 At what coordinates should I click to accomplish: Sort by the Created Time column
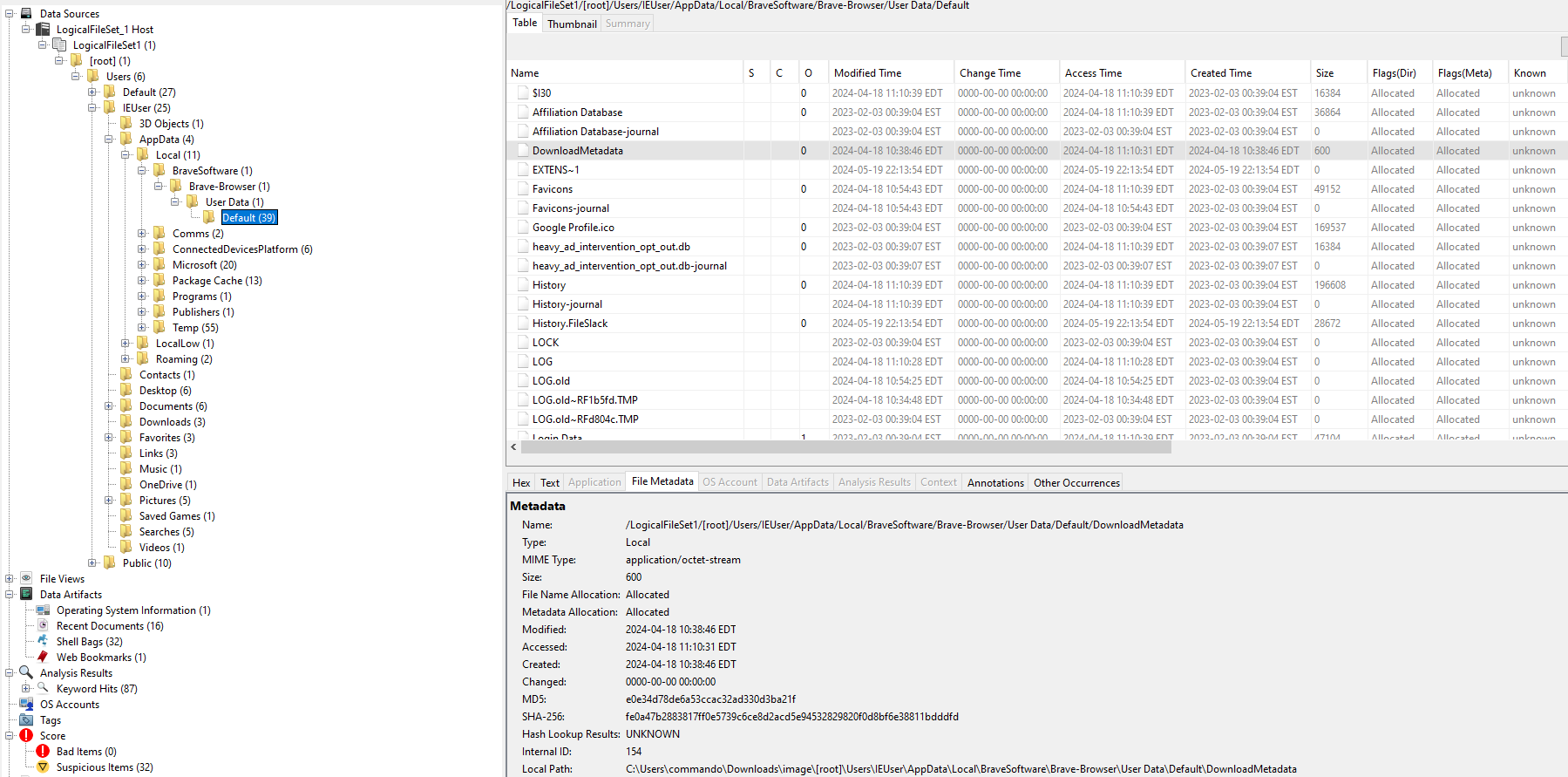click(x=1247, y=72)
